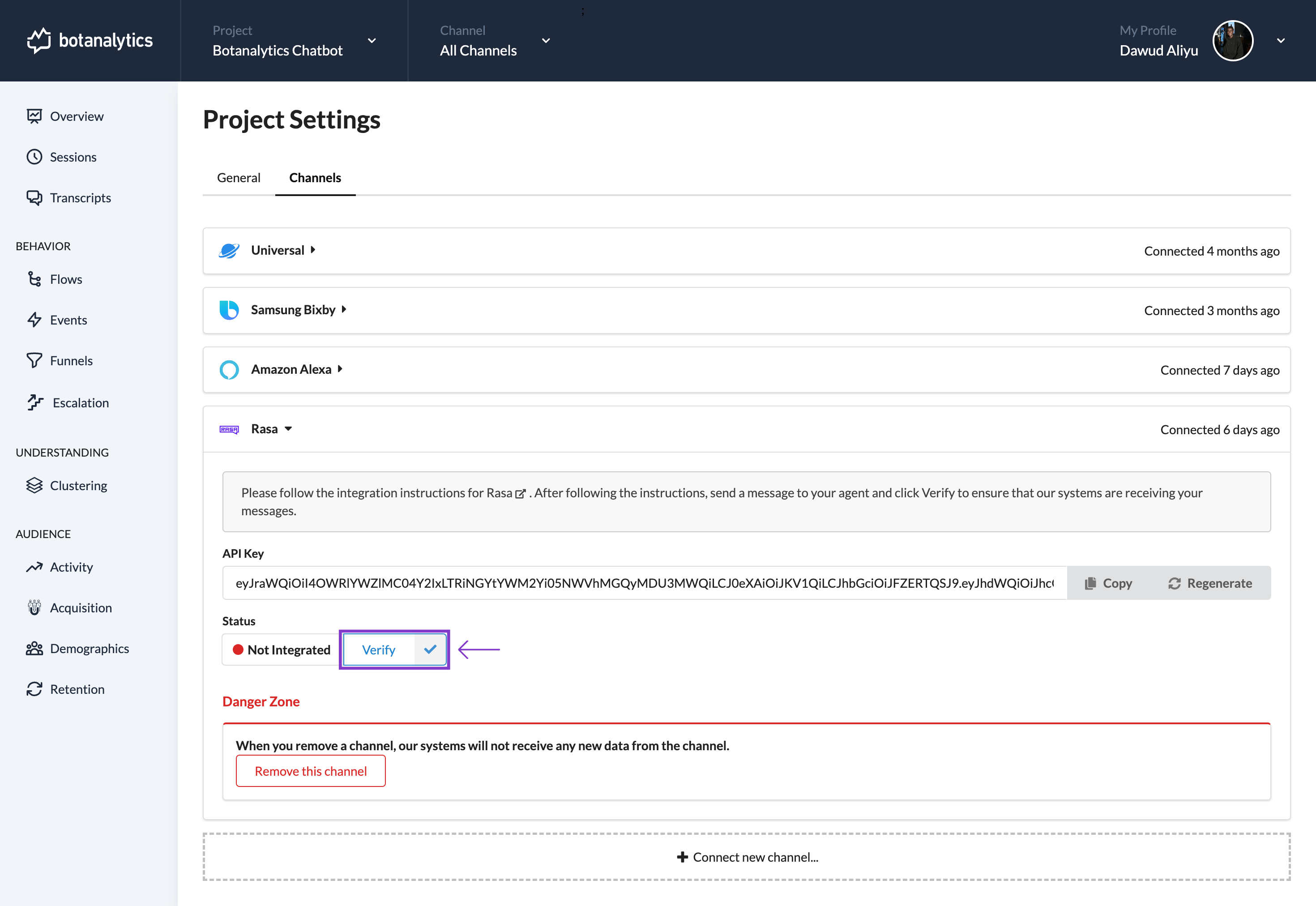Click the Project Settings heading
1316x906 pixels.
[292, 120]
